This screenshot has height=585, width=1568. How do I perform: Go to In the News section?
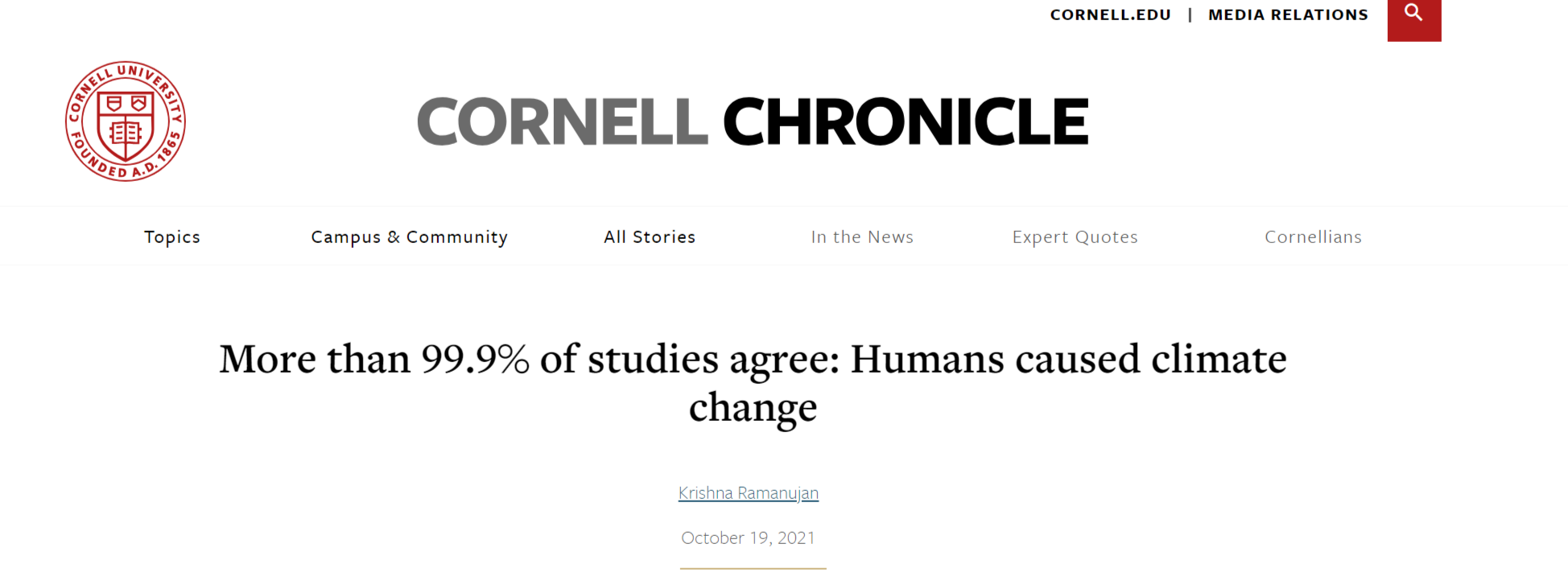coord(862,237)
